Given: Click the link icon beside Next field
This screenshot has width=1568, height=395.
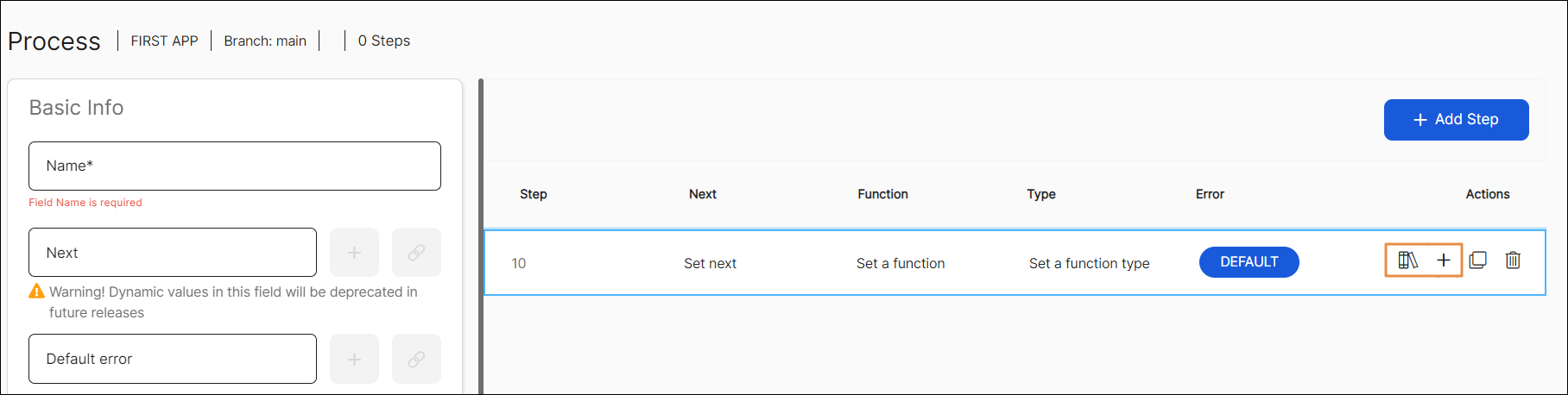Looking at the screenshot, I should click(416, 253).
